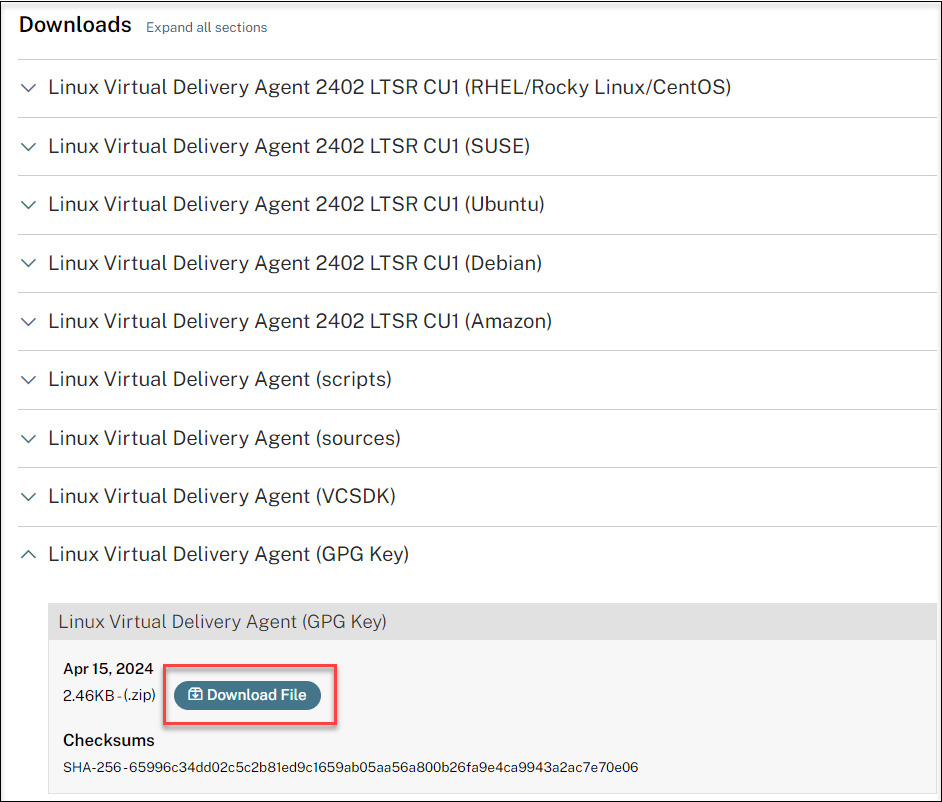Expand the Ubuntu section chevron
942x802 pixels.
(29, 205)
